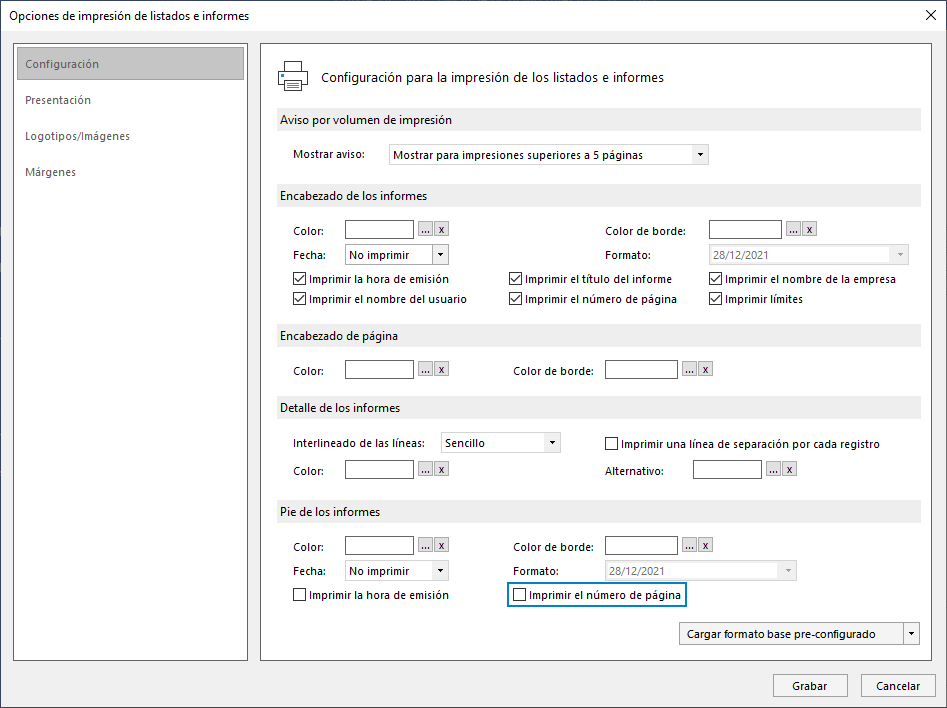Viewport: 947px width, 708px height.
Task: Open picker for Pie de los informes Color de borde
Action: point(689,545)
